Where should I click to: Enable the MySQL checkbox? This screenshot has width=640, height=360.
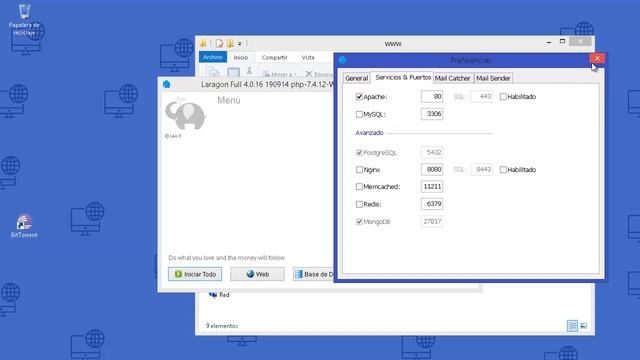(x=359, y=114)
